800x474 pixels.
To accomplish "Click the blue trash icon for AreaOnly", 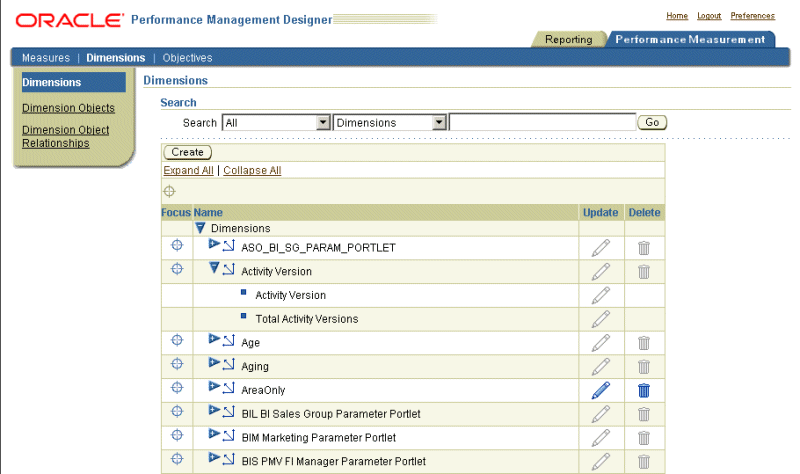I will click(x=644, y=390).
